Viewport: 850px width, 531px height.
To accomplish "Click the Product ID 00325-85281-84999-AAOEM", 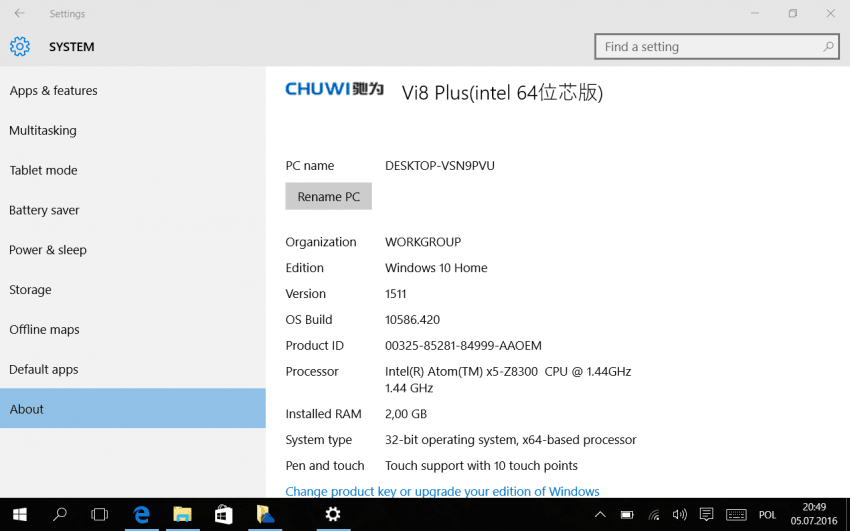I will point(463,346).
